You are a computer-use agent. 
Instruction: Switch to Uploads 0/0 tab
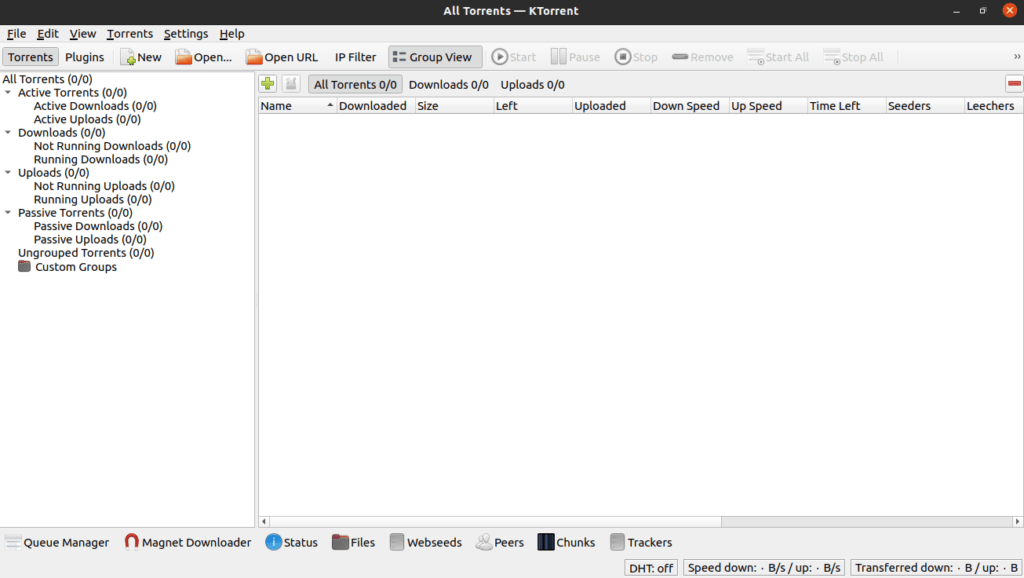coord(532,84)
